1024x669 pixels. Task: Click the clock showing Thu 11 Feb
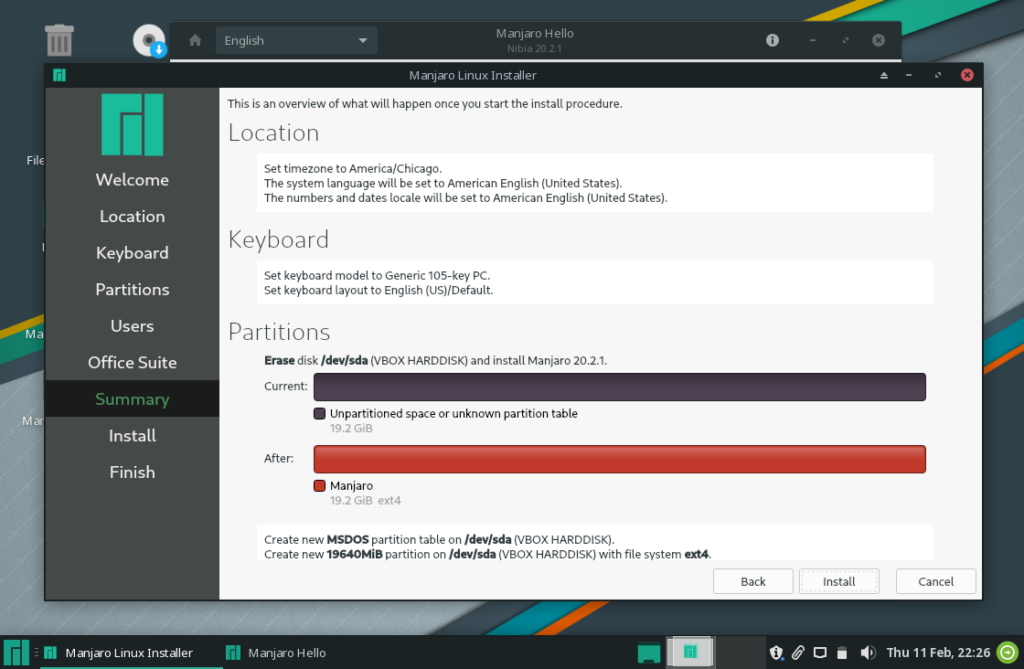(938, 652)
